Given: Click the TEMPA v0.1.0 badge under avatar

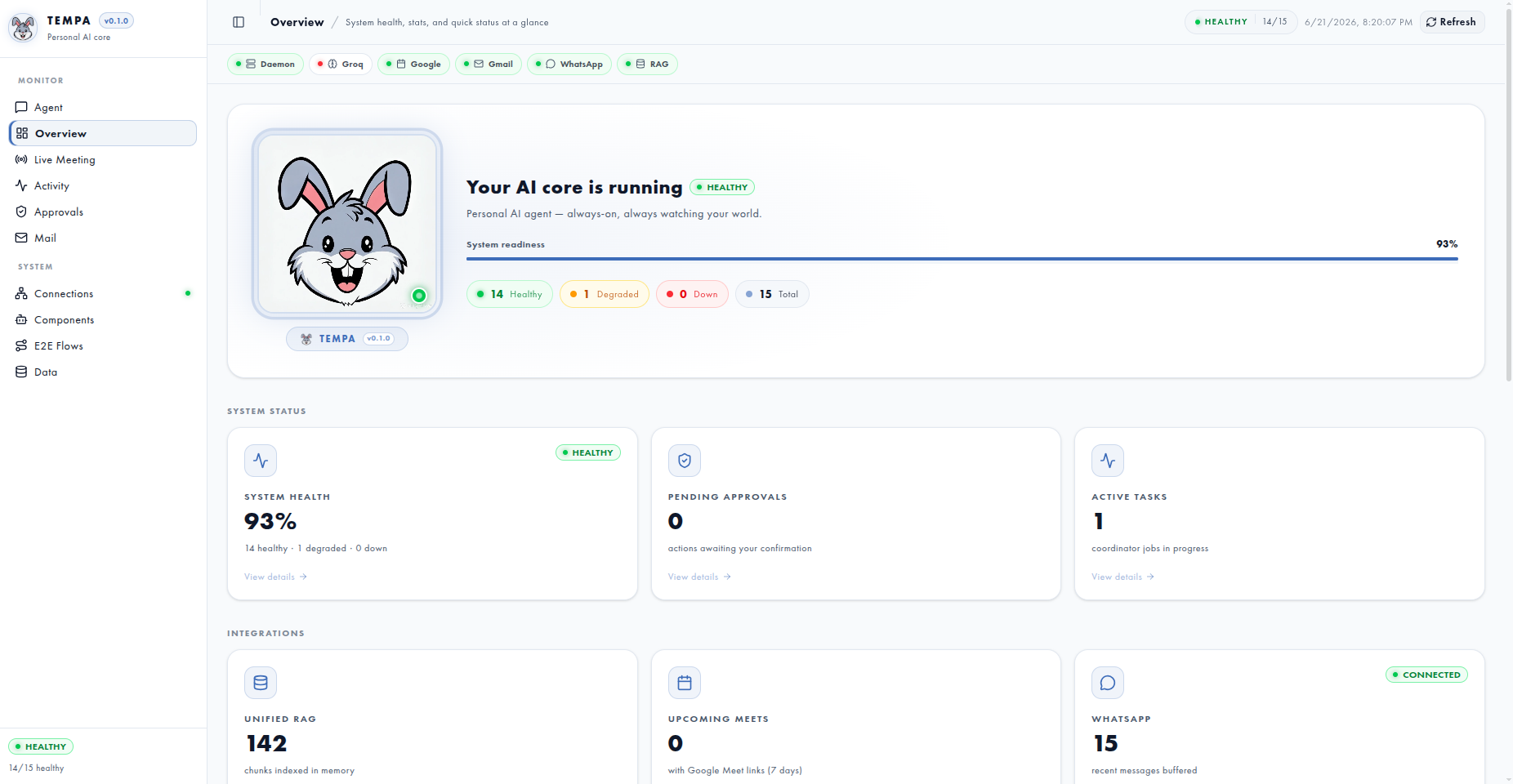Looking at the screenshot, I should (x=347, y=339).
